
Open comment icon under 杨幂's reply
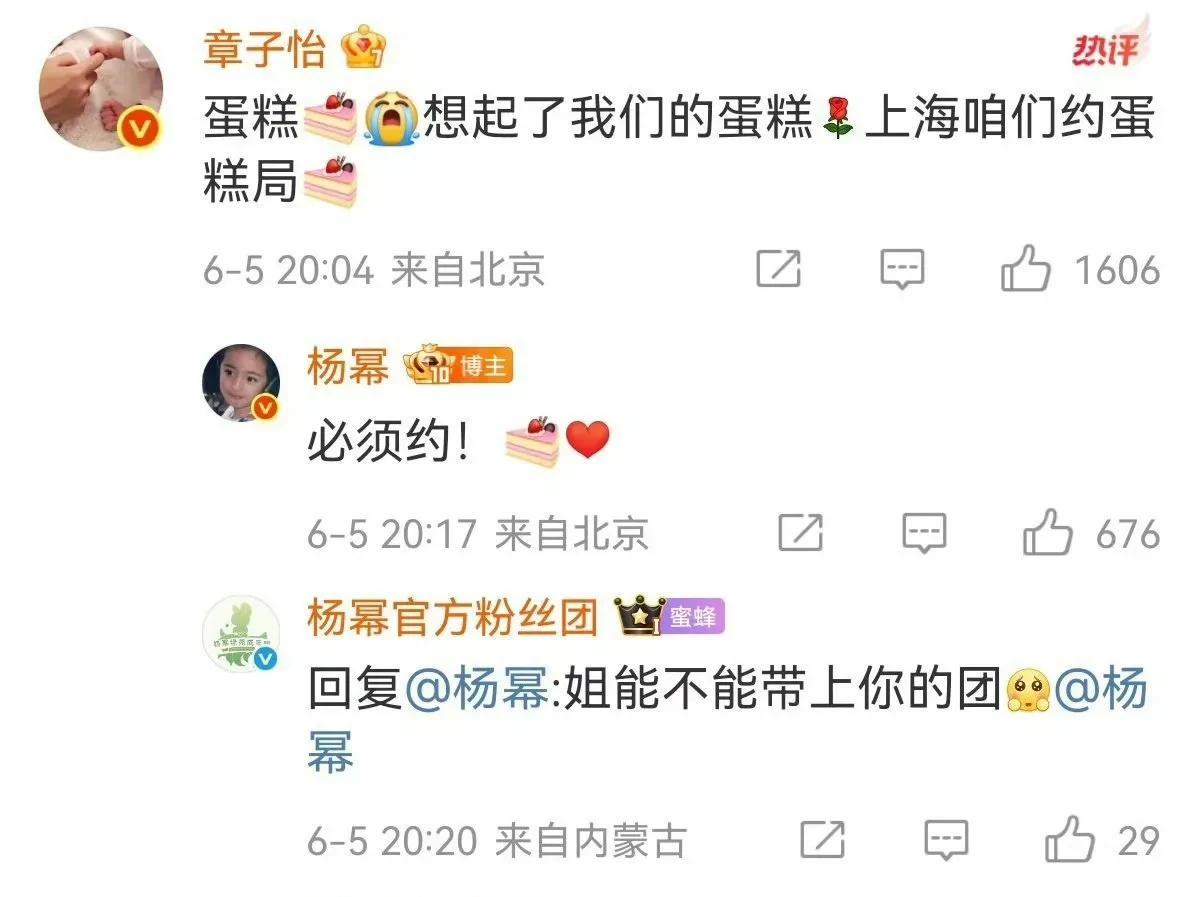pos(924,533)
